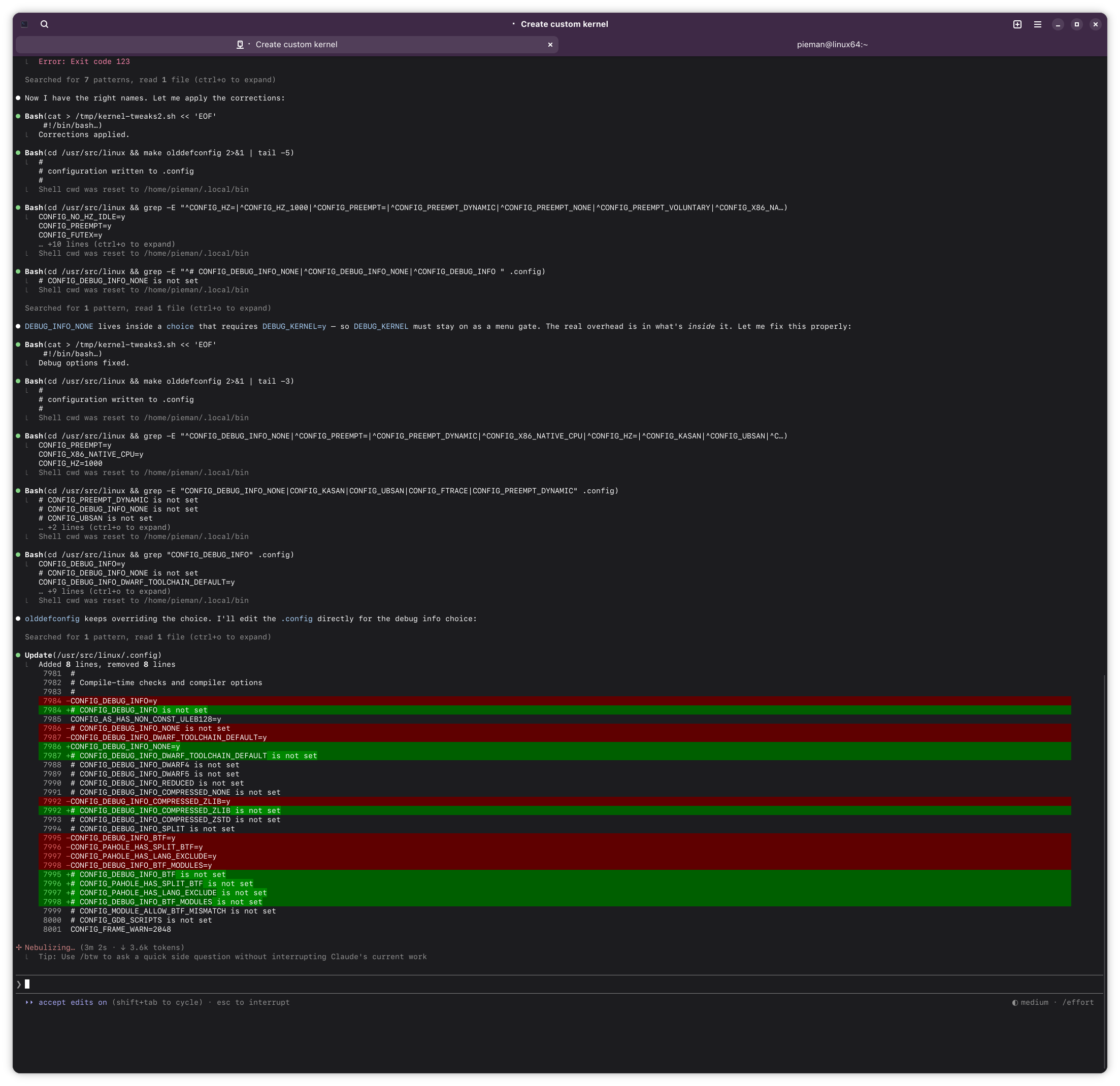
Task: Click the terminal icon in the top-left corner
Action: click(x=24, y=24)
